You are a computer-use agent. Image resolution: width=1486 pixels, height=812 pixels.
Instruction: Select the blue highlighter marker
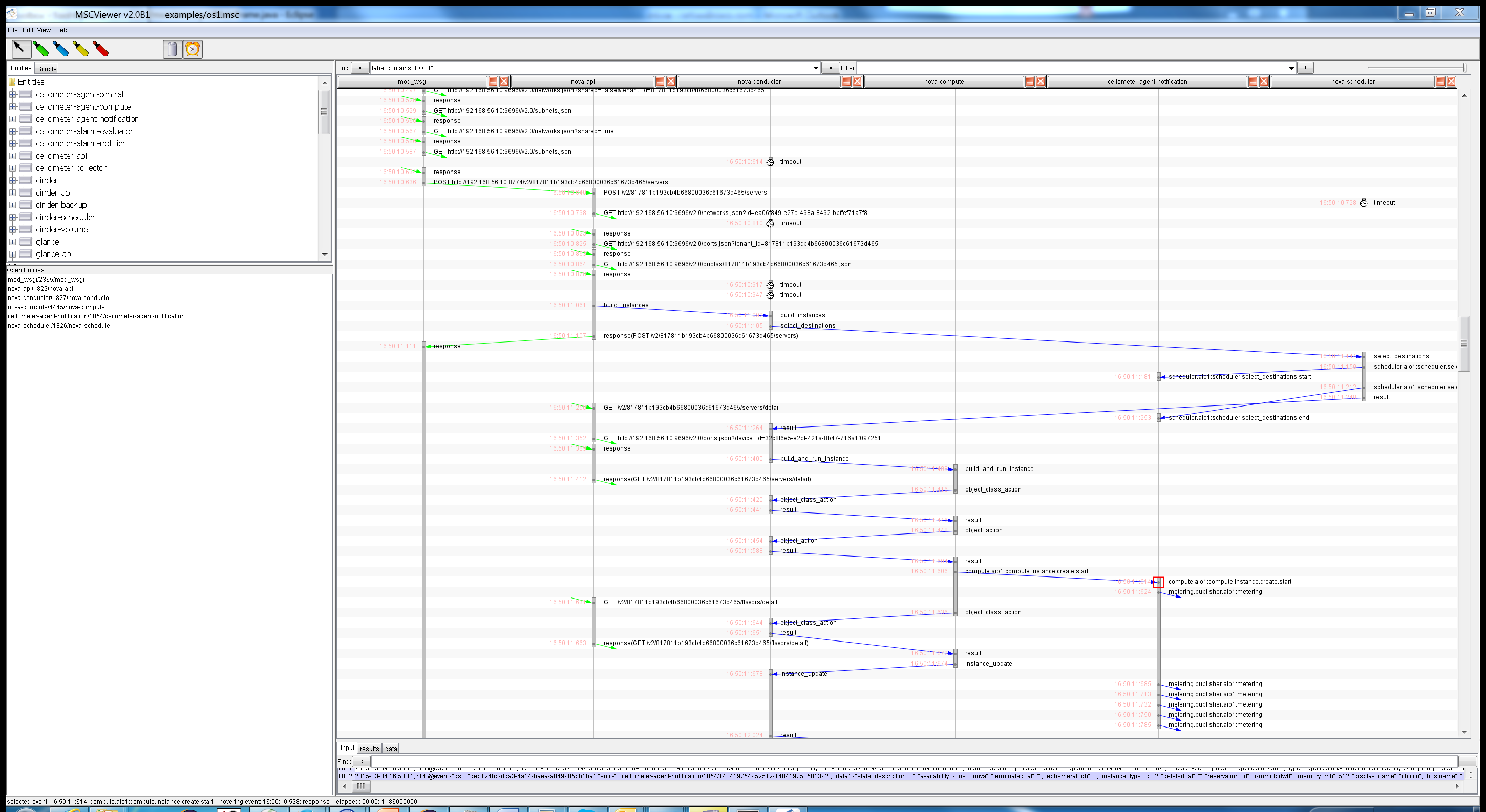pyautogui.click(x=60, y=49)
